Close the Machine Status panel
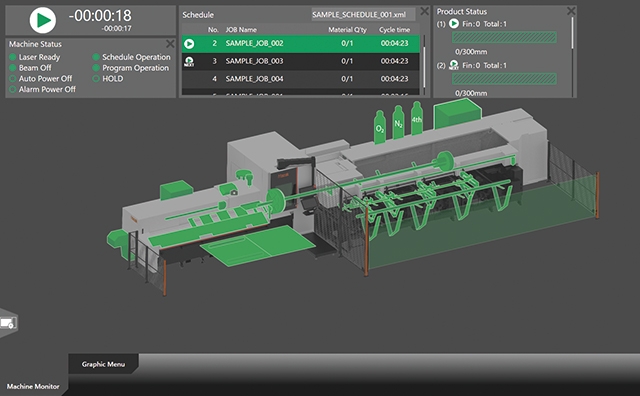Screen dimensions: 640x396 click(170, 44)
